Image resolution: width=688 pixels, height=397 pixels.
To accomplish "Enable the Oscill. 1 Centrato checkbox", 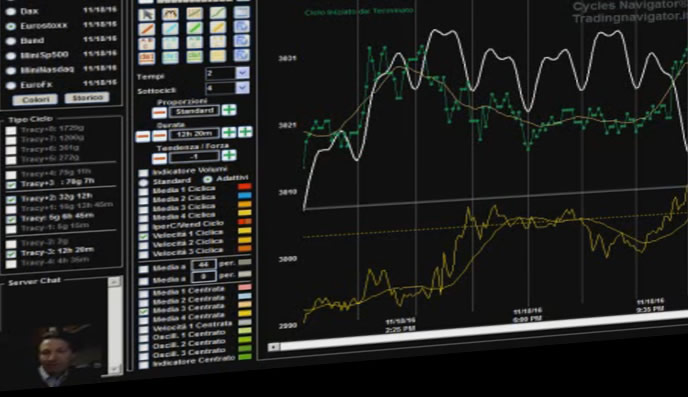I will (143, 338).
